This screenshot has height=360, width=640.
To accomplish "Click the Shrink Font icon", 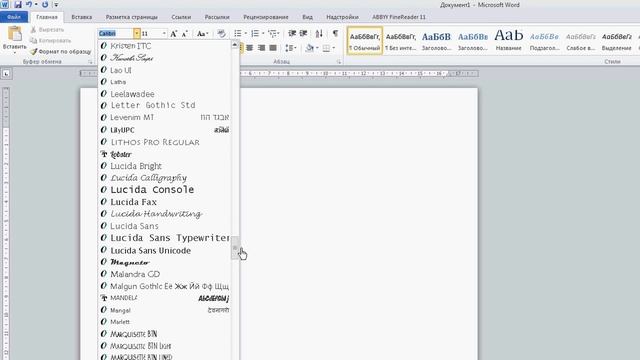I will click(184, 33).
